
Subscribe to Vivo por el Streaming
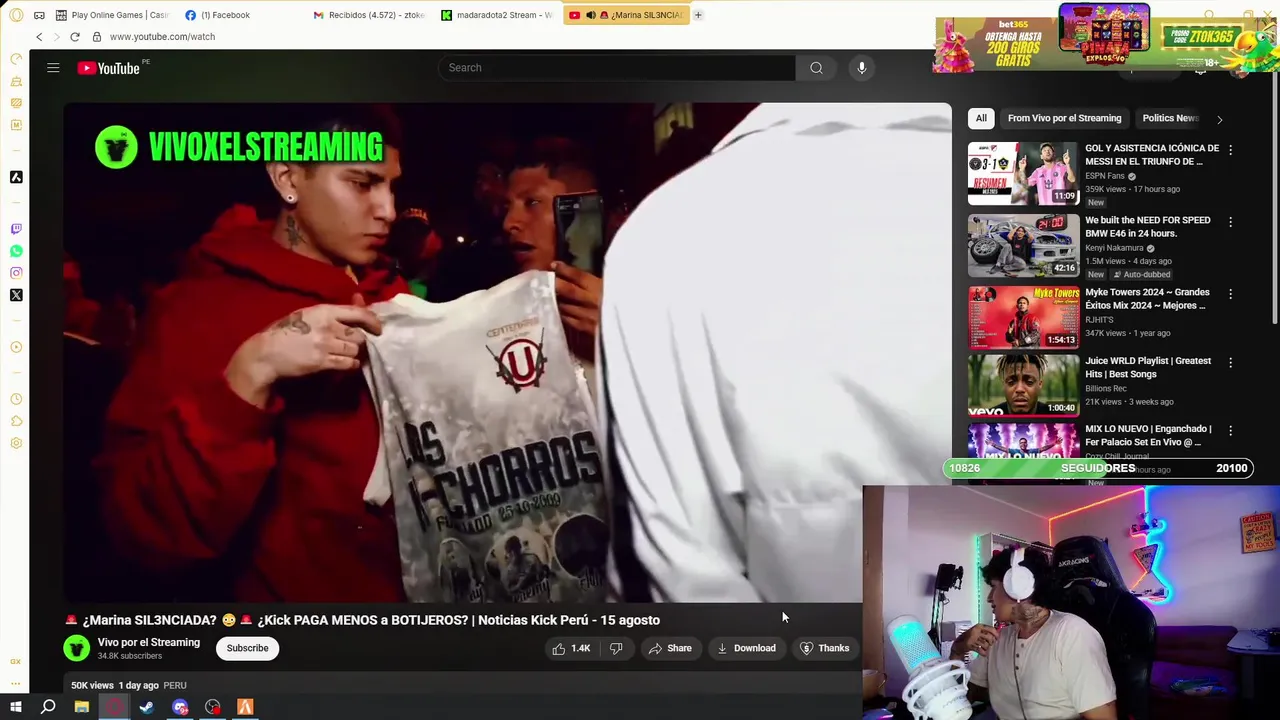click(247, 648)
